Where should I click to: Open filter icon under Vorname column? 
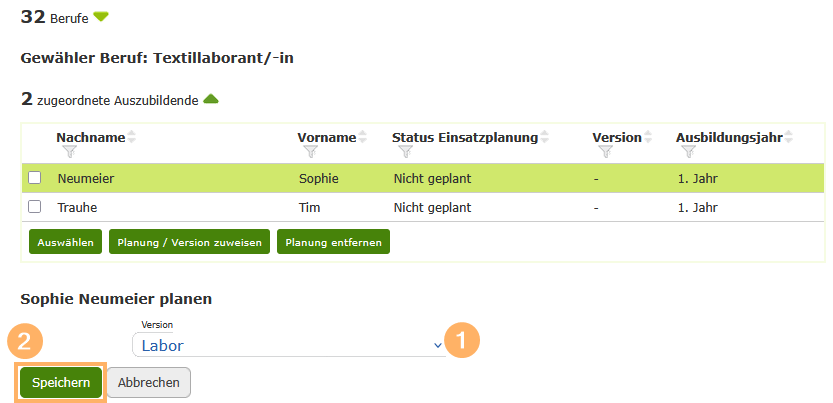tap(310, 152)
